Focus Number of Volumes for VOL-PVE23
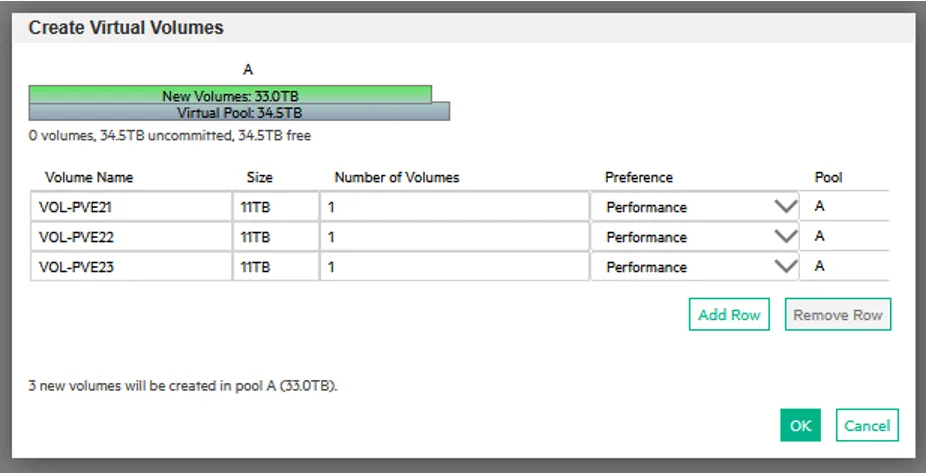 455,267
